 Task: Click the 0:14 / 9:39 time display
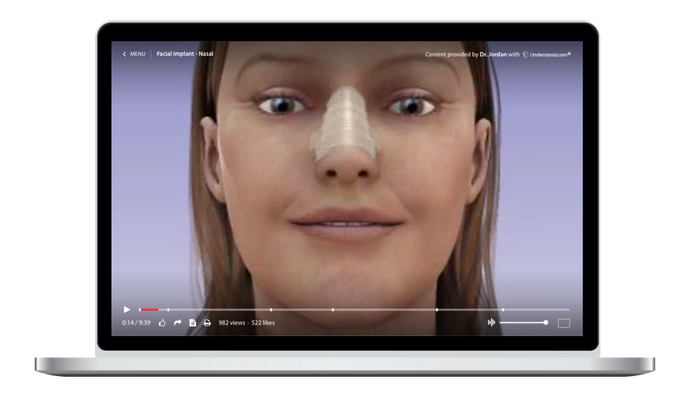pos(136,323)
